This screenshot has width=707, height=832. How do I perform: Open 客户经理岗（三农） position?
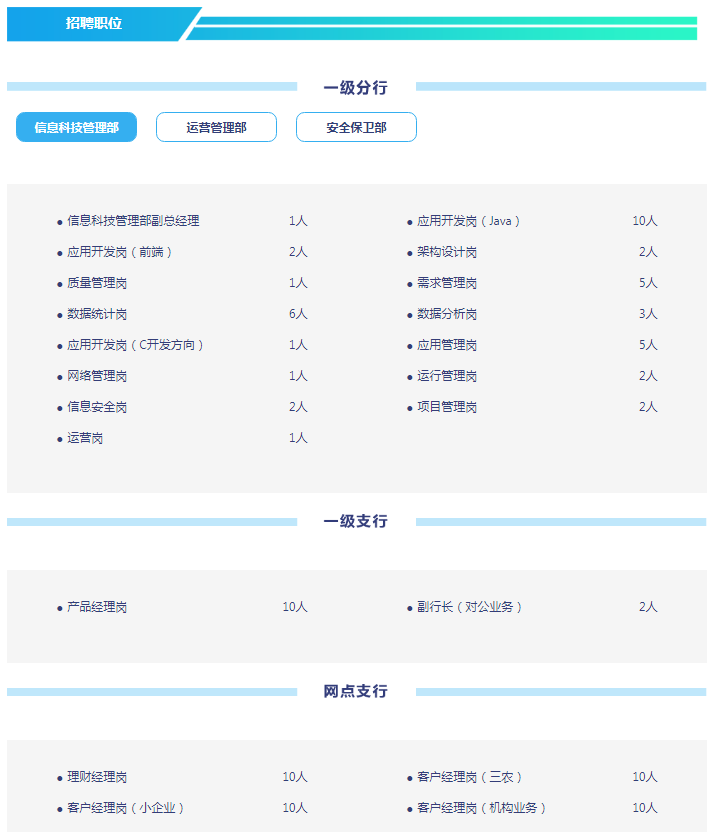coord(470,777)
